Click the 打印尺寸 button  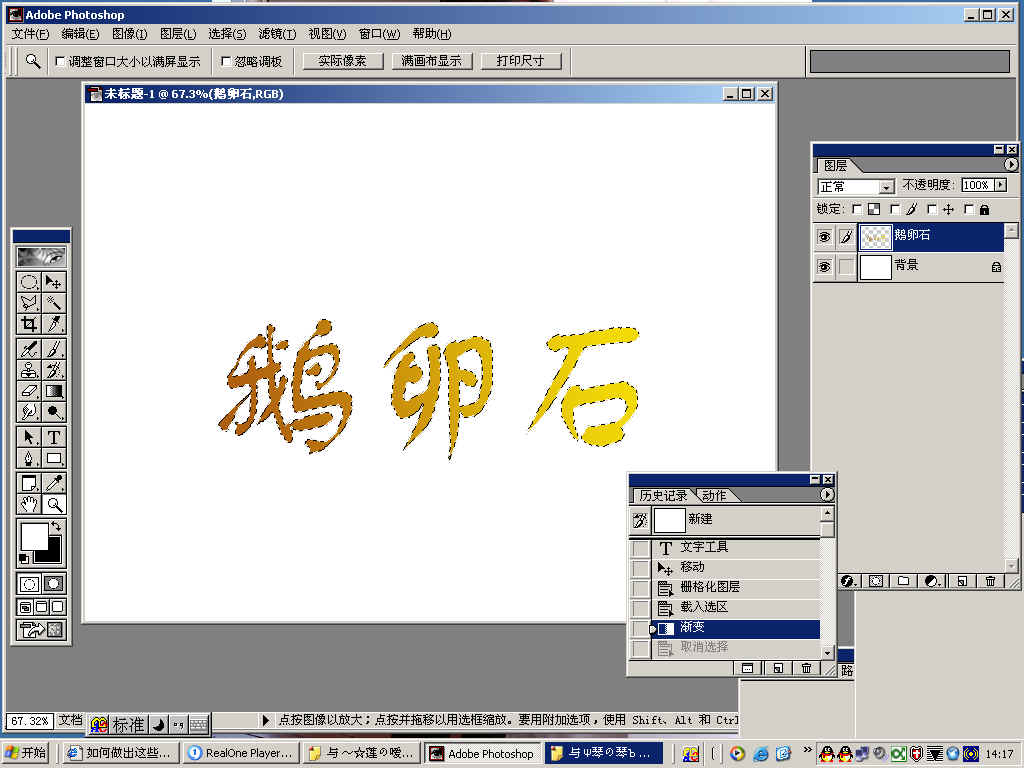[x=520, y=61]
